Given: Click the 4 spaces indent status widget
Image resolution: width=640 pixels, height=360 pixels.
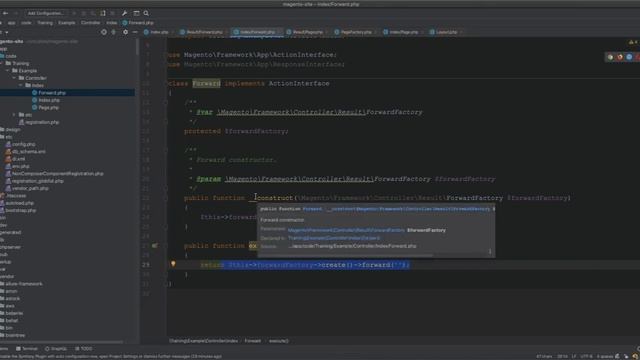Looking at the screenshot, I should [605, 356].
